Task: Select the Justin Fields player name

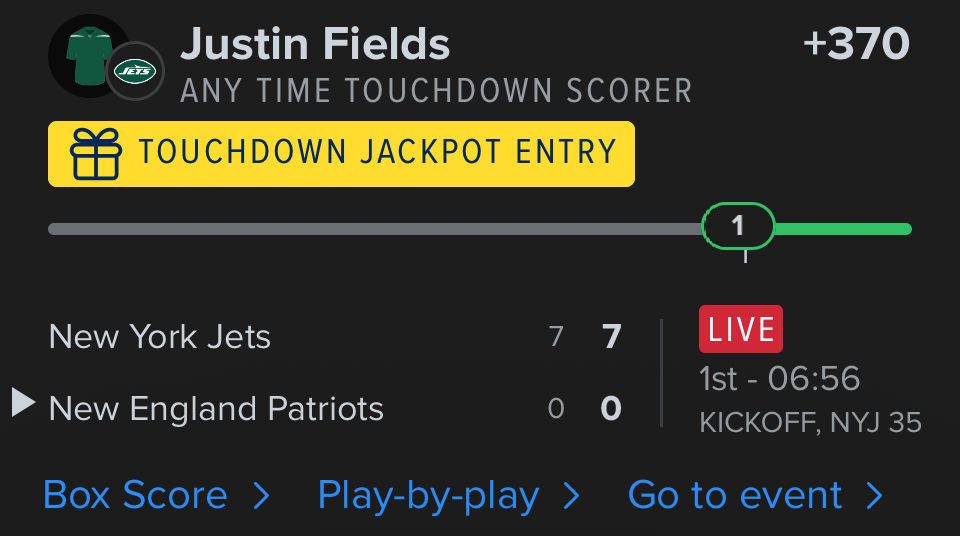Action: click(315, 44)
